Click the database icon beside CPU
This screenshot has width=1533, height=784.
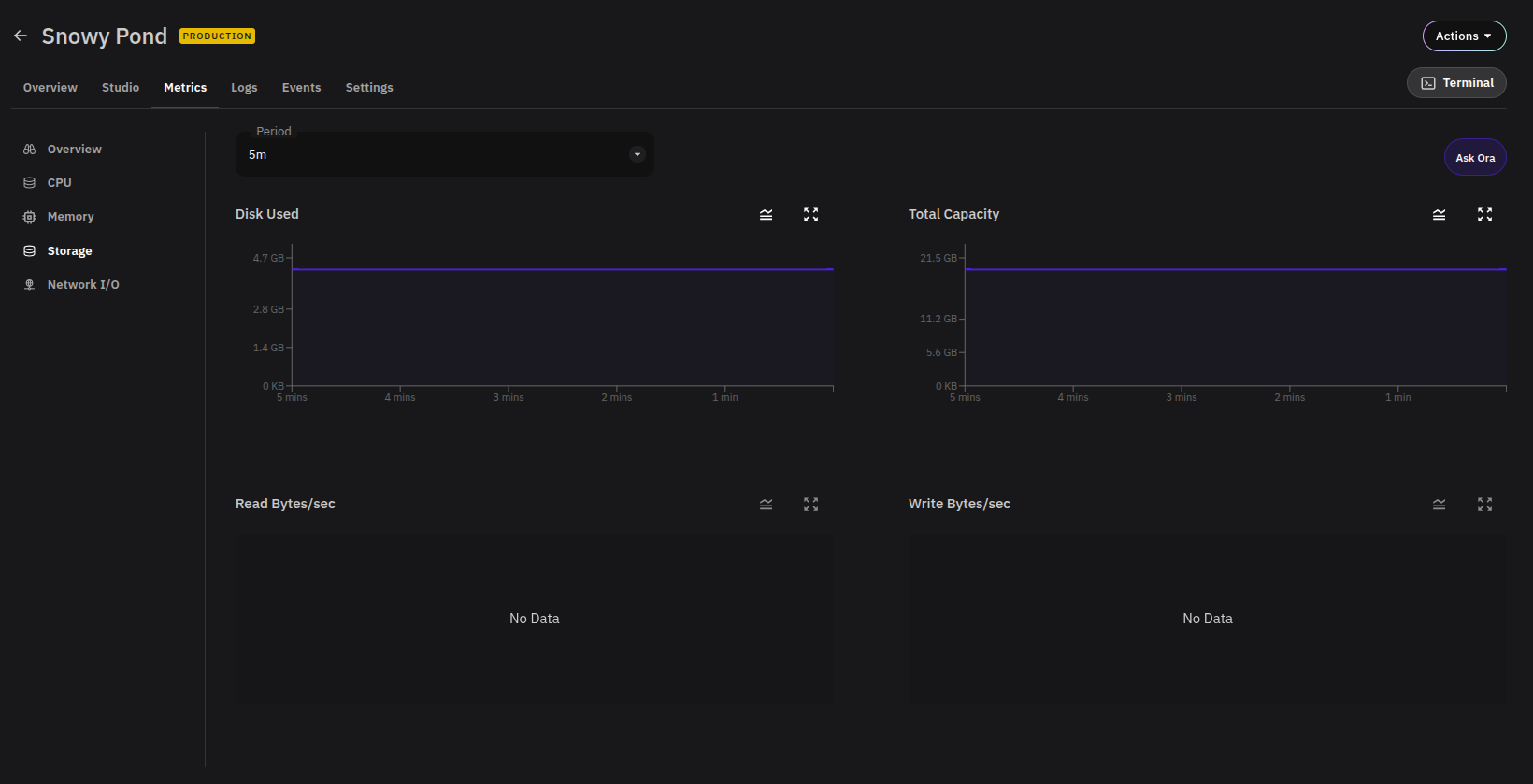[x=30, y=183]
